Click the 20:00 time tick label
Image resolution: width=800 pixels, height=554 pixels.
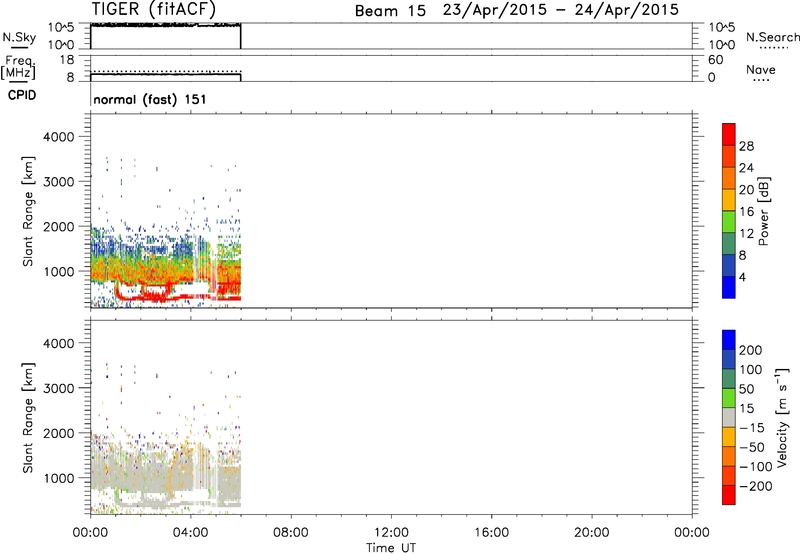pyautogui.click(x=592, y=533)
